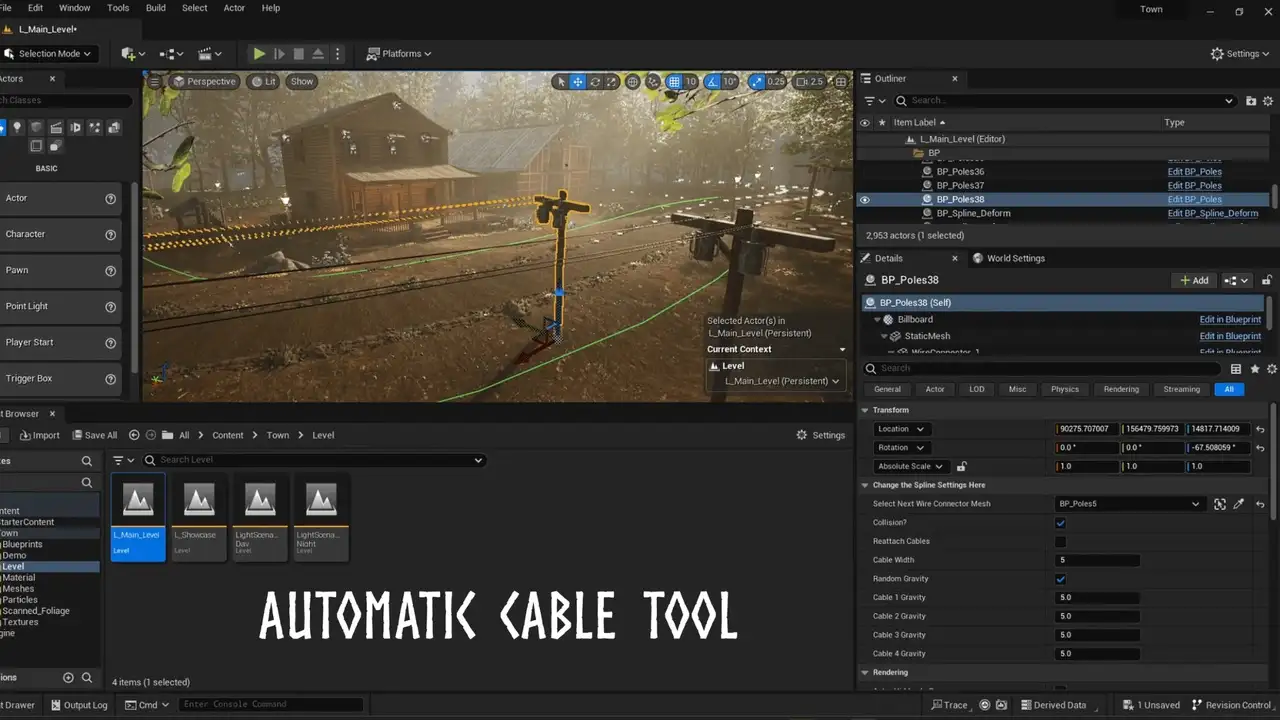
Task: Select the translate gizmo tool in viewport
Action: click(x=578, y=82)
